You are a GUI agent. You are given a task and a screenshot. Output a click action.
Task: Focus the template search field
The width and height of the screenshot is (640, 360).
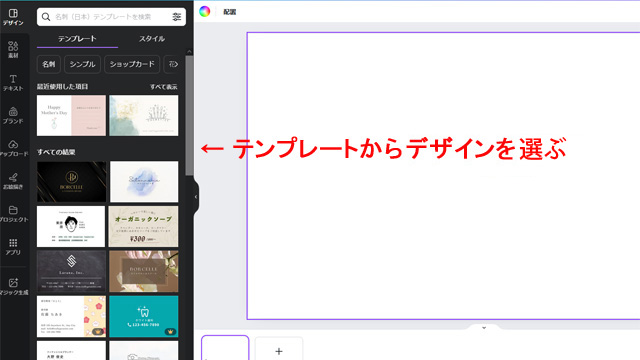pos(111,17)
